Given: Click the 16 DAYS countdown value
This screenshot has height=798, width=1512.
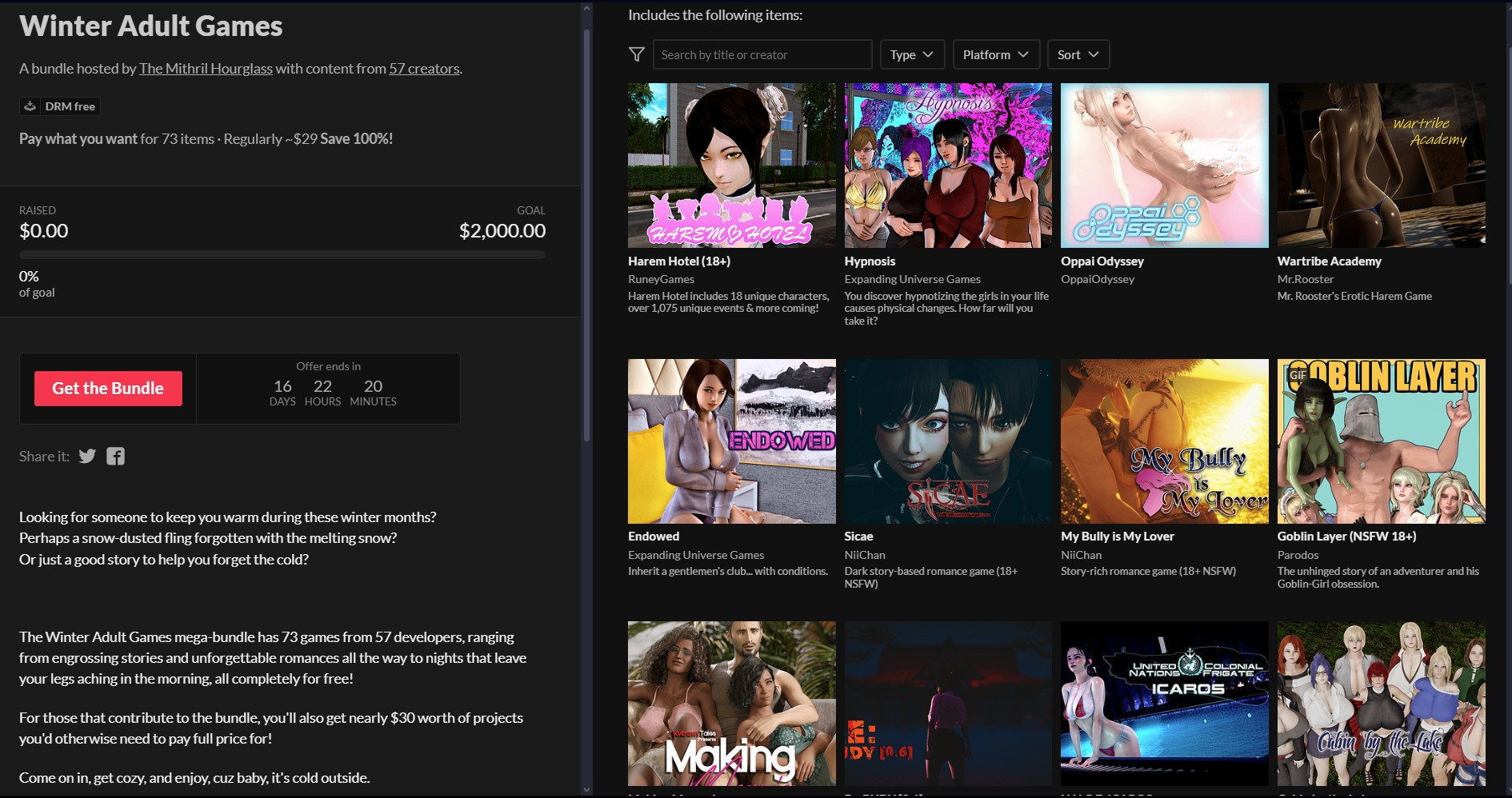Looking at the screenshot, I should (282, 393).
